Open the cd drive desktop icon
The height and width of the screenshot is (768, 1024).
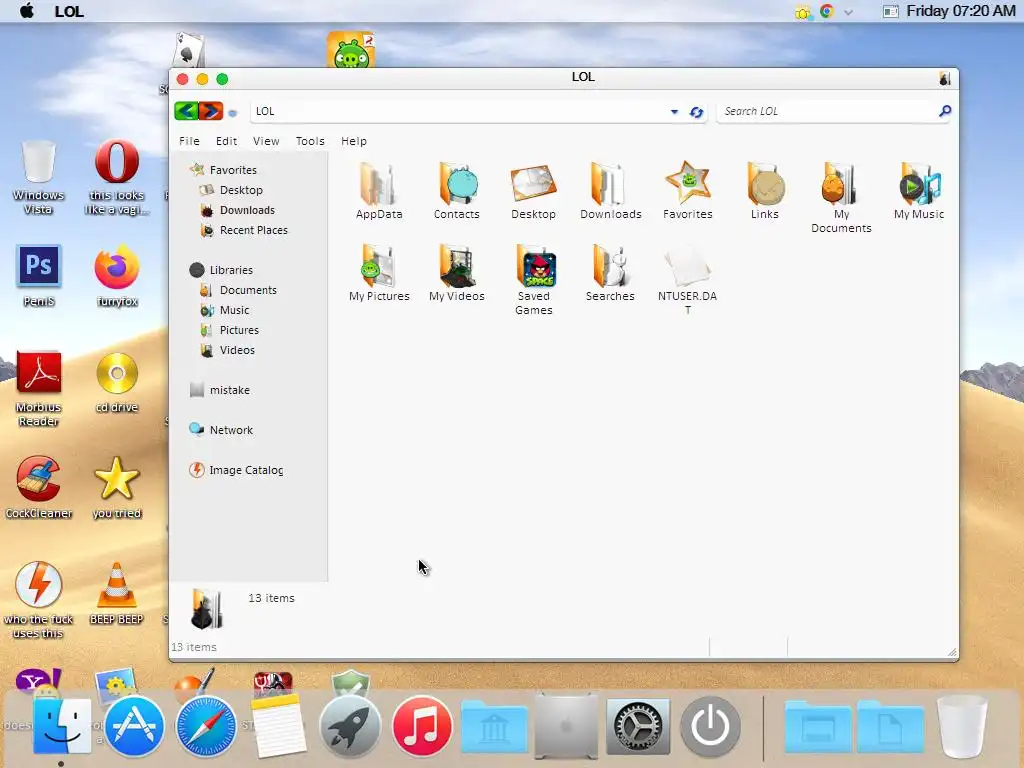[x=117, y=383]
